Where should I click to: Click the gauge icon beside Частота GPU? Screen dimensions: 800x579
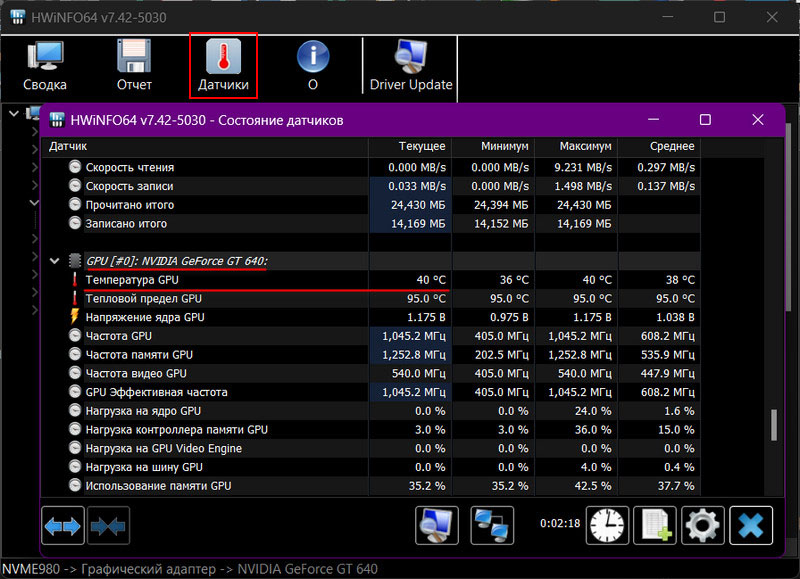[75, 336]
